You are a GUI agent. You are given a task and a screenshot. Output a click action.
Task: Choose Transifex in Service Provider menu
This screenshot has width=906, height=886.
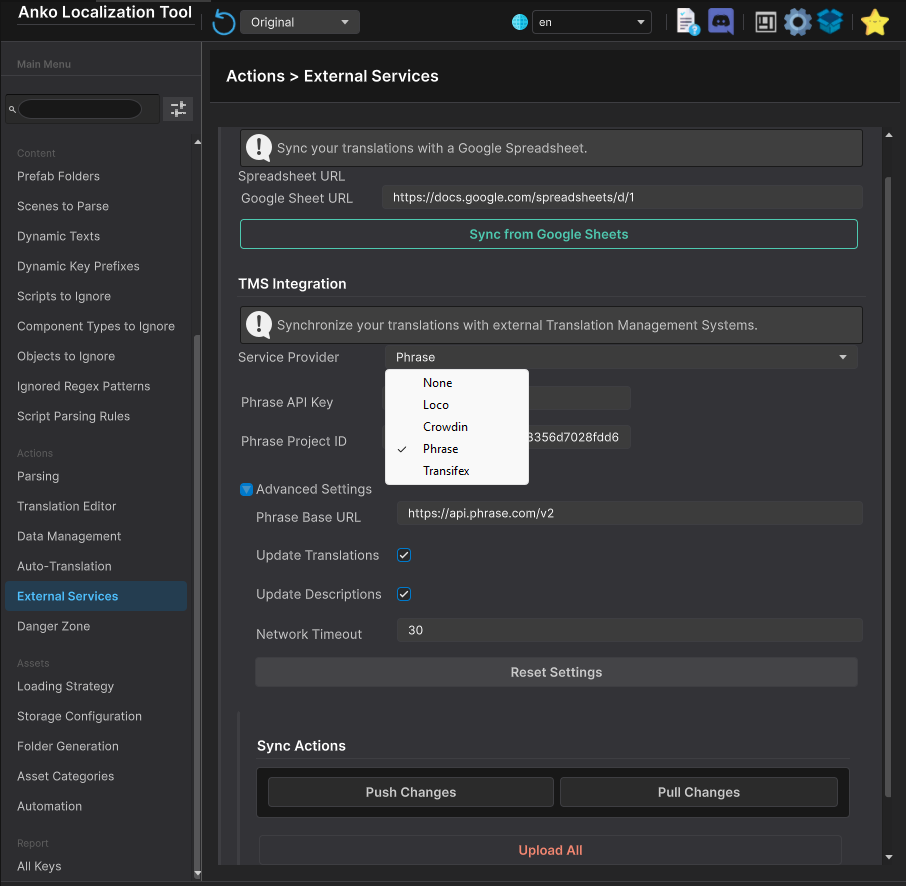click(446, 471)
